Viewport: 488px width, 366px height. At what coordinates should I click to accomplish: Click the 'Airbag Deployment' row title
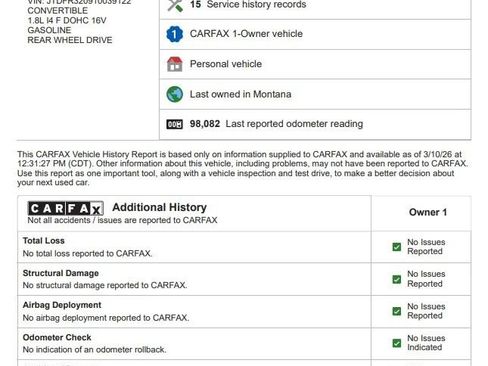point(62,305)
